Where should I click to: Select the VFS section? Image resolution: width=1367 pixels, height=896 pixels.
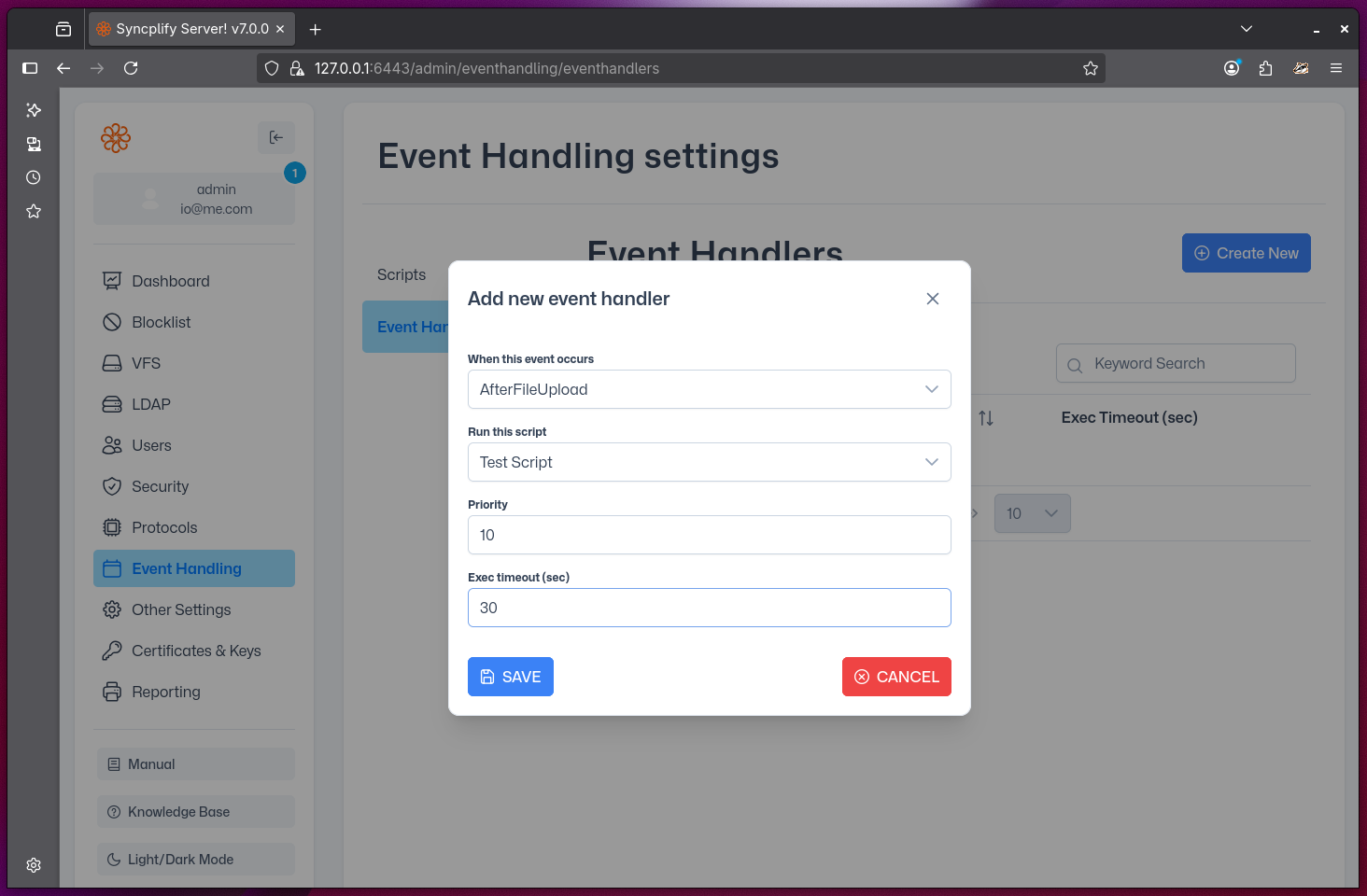pos(145,363)
